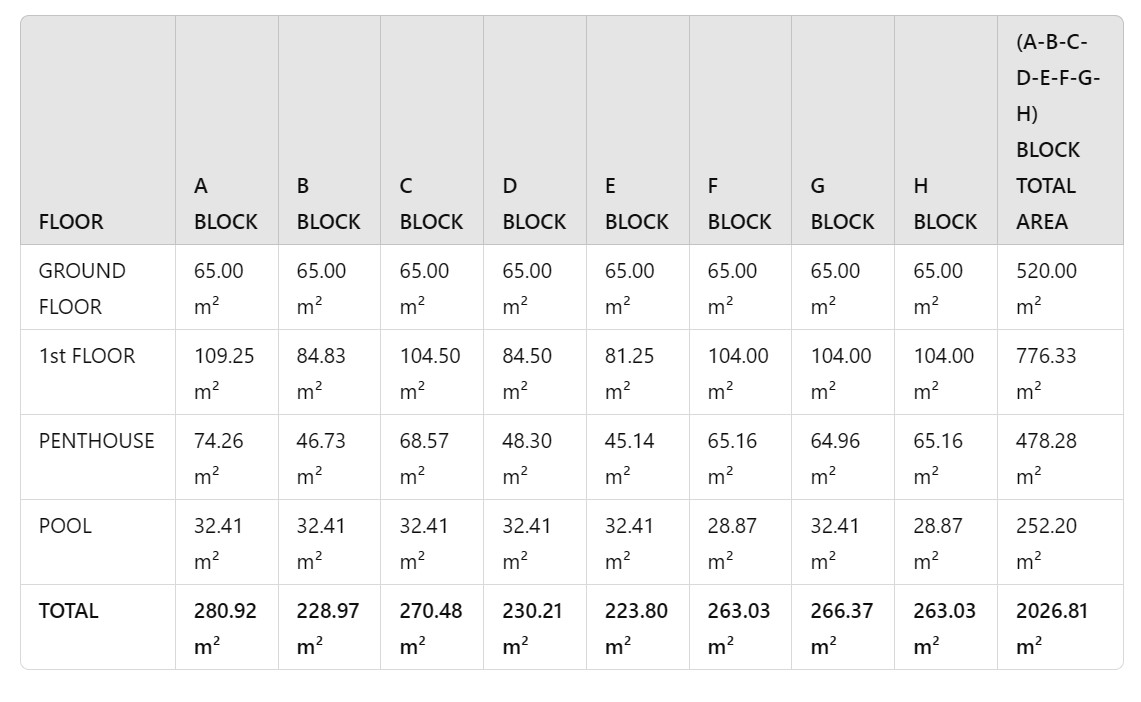The image size is (1141, 702).
Task: Select the GROUND FLOOR row label
Action: (x=82, y=288)
